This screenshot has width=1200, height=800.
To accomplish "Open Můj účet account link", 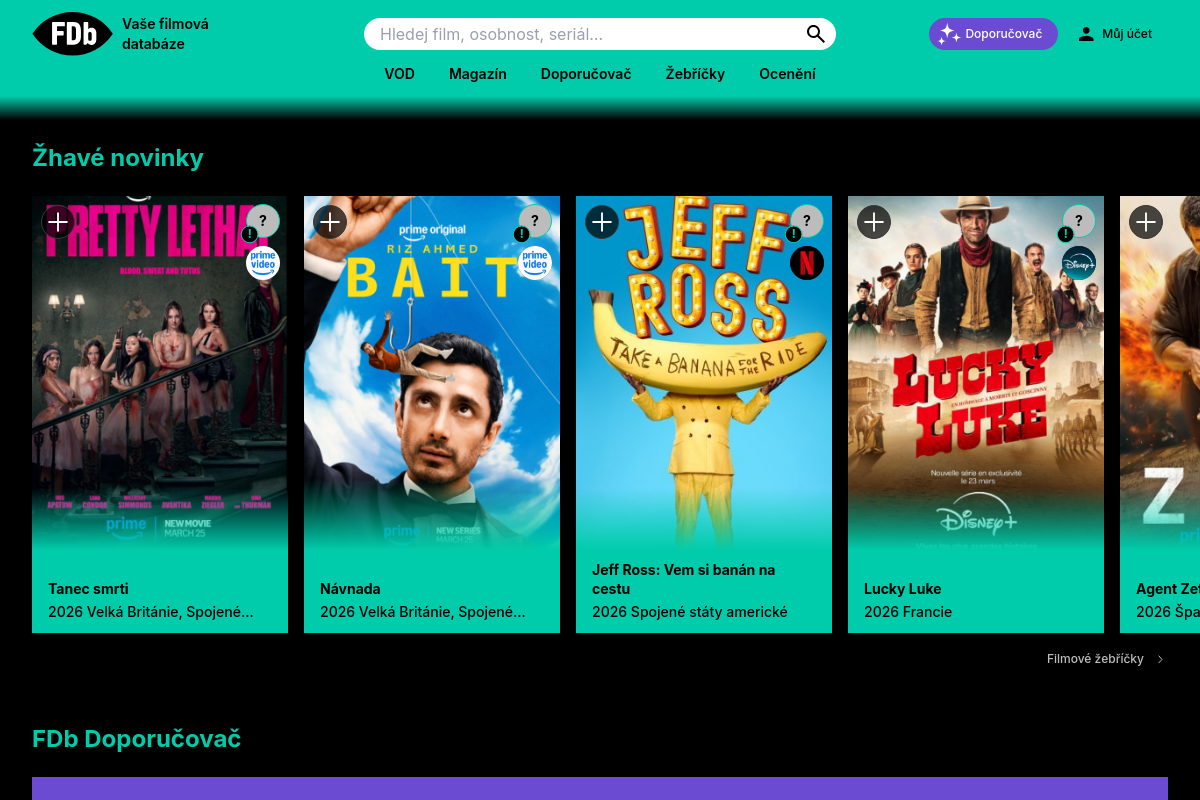I will click(x=1115, y=34).
